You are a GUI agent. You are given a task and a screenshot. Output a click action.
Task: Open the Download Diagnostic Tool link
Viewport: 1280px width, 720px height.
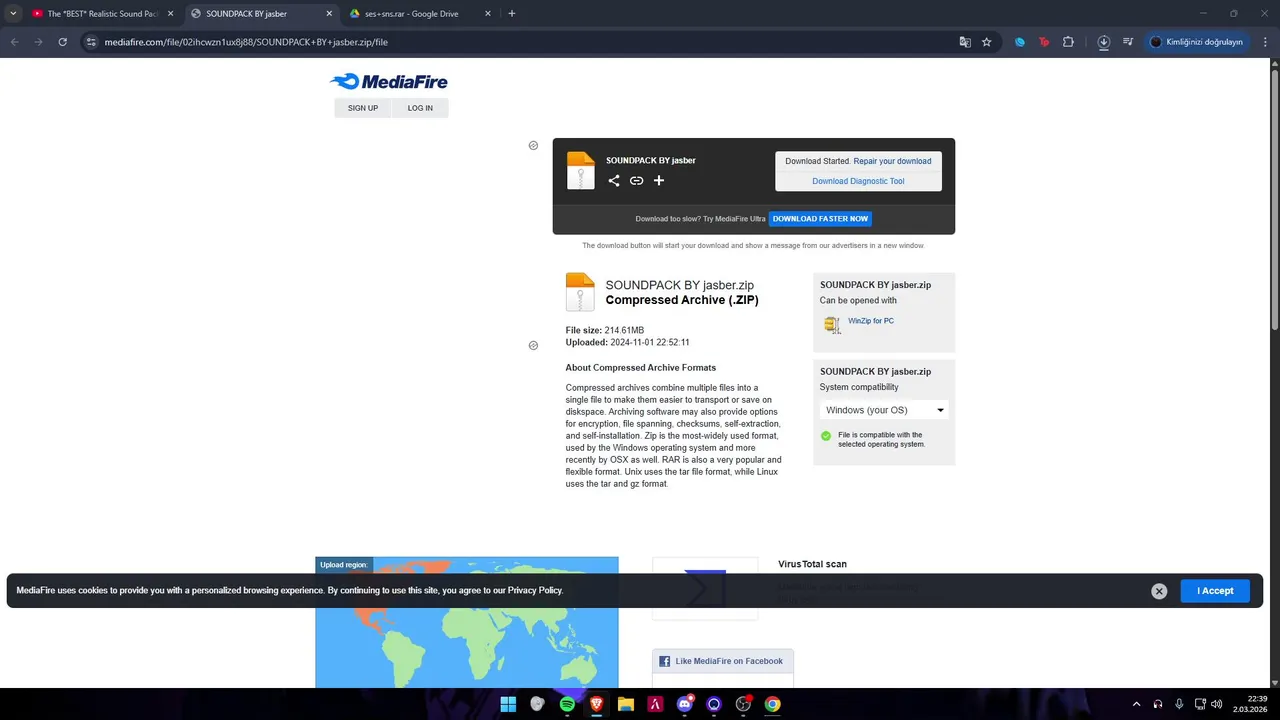858,181
